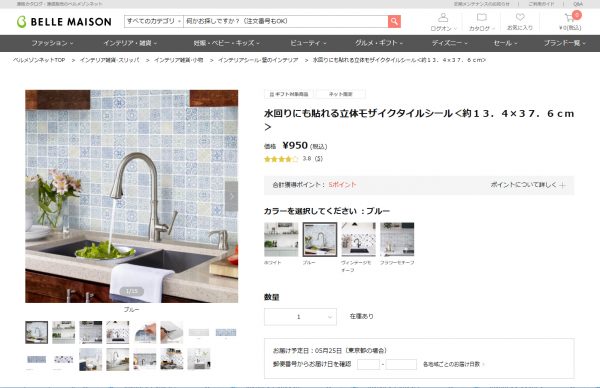This screenshot has width=600, height=388.
Task: Click second postal code input box
Action: (401, 364)
